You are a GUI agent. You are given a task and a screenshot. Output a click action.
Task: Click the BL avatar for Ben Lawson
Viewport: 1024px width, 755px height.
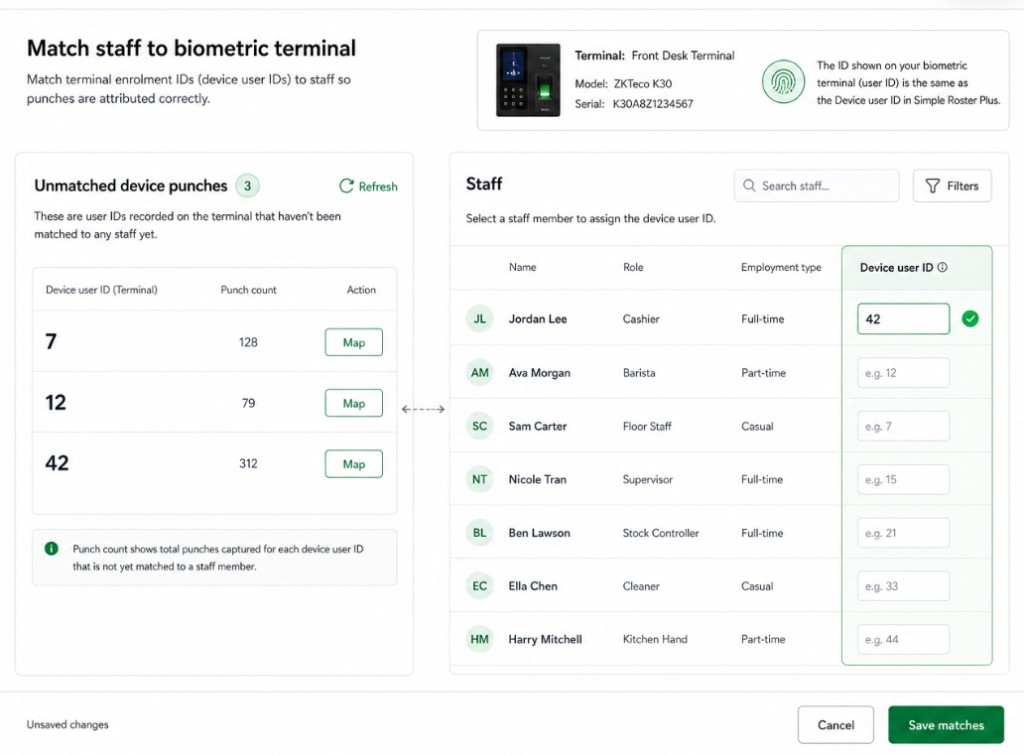coord(479,533)
